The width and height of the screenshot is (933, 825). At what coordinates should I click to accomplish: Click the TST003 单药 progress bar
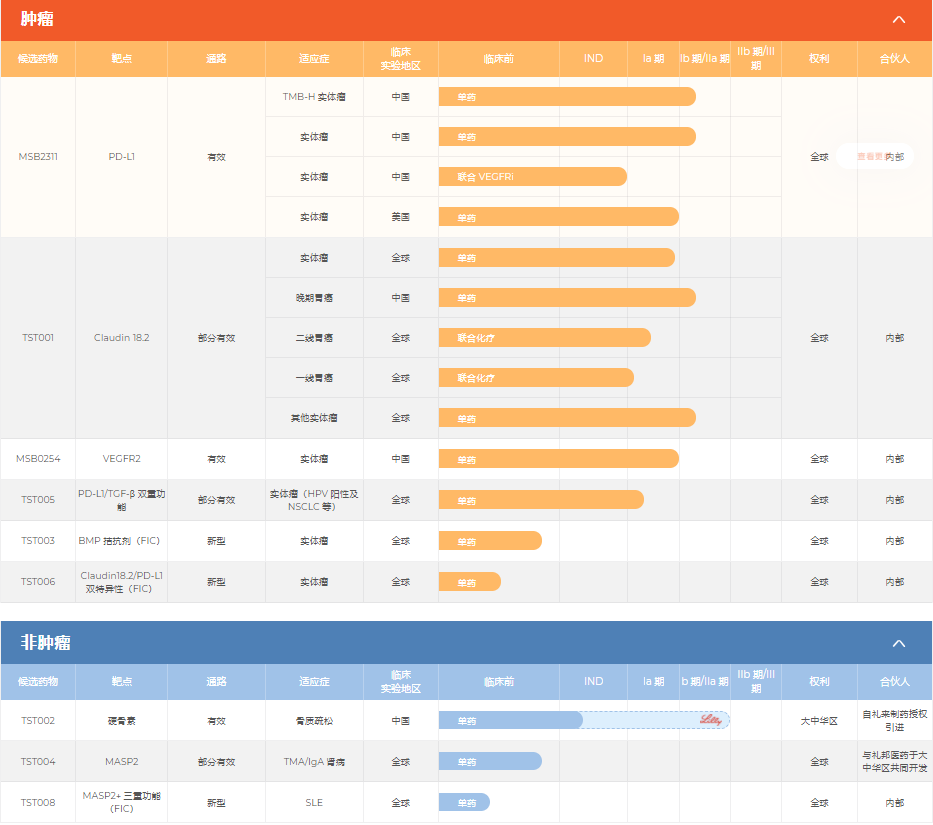tap(490, 541)
